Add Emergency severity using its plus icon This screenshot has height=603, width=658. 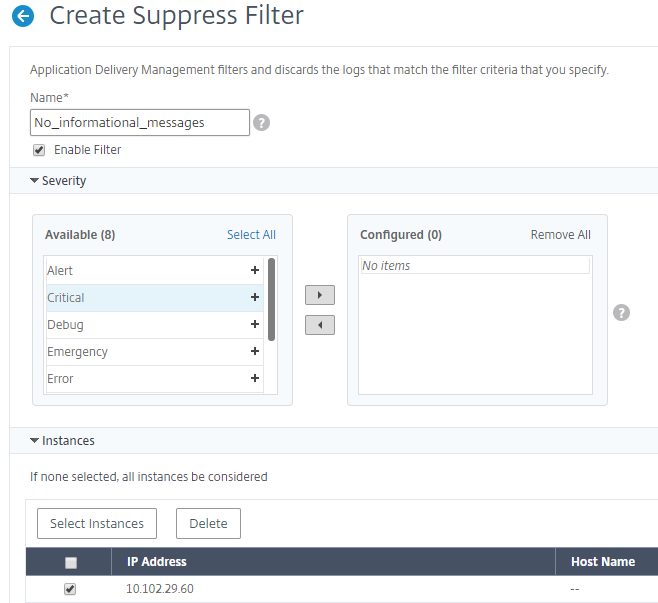tap(255, 351)
